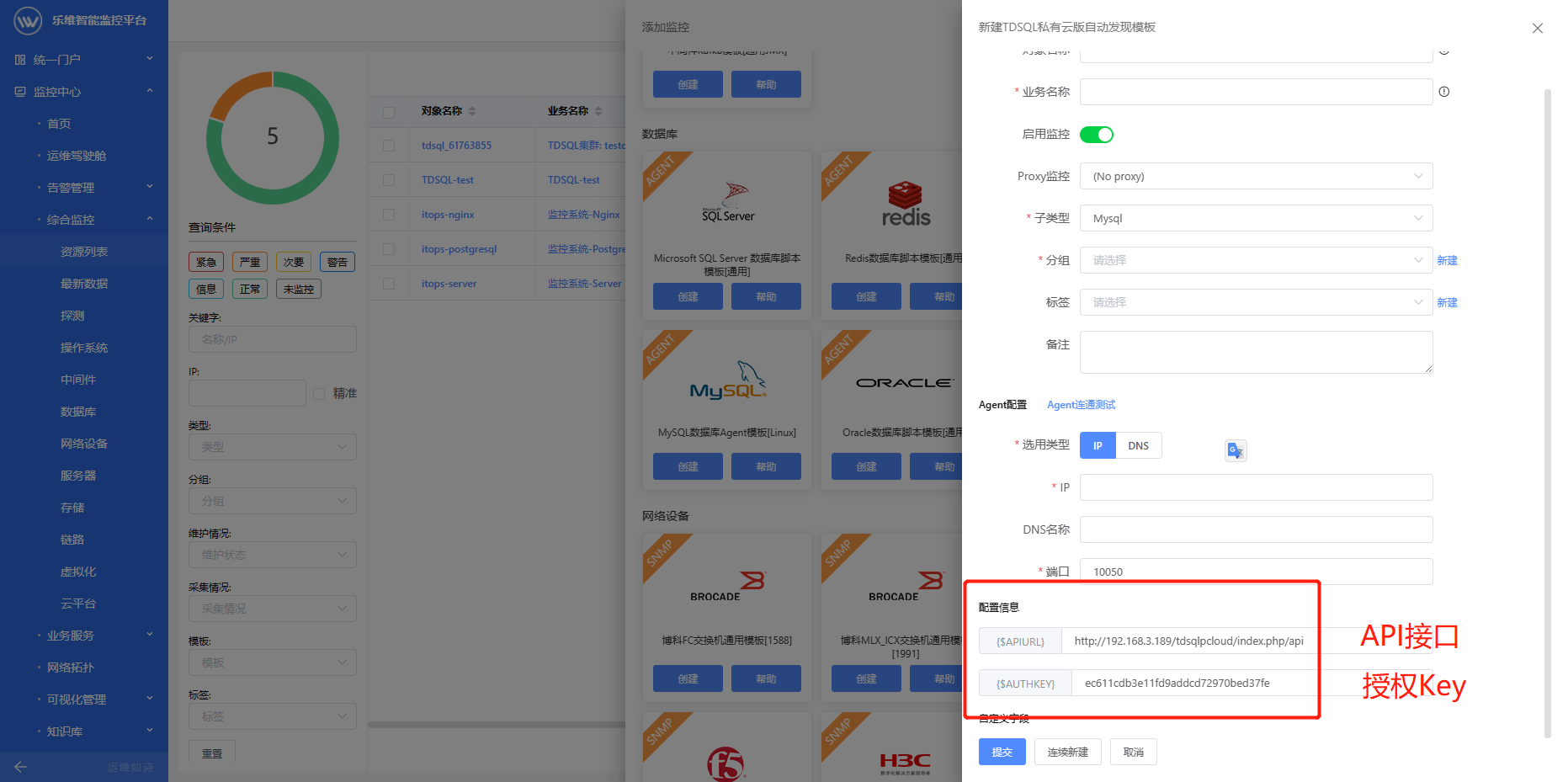Click 创建 under the MySQL Agent template

pyautogui.click(x=688, y=466)
